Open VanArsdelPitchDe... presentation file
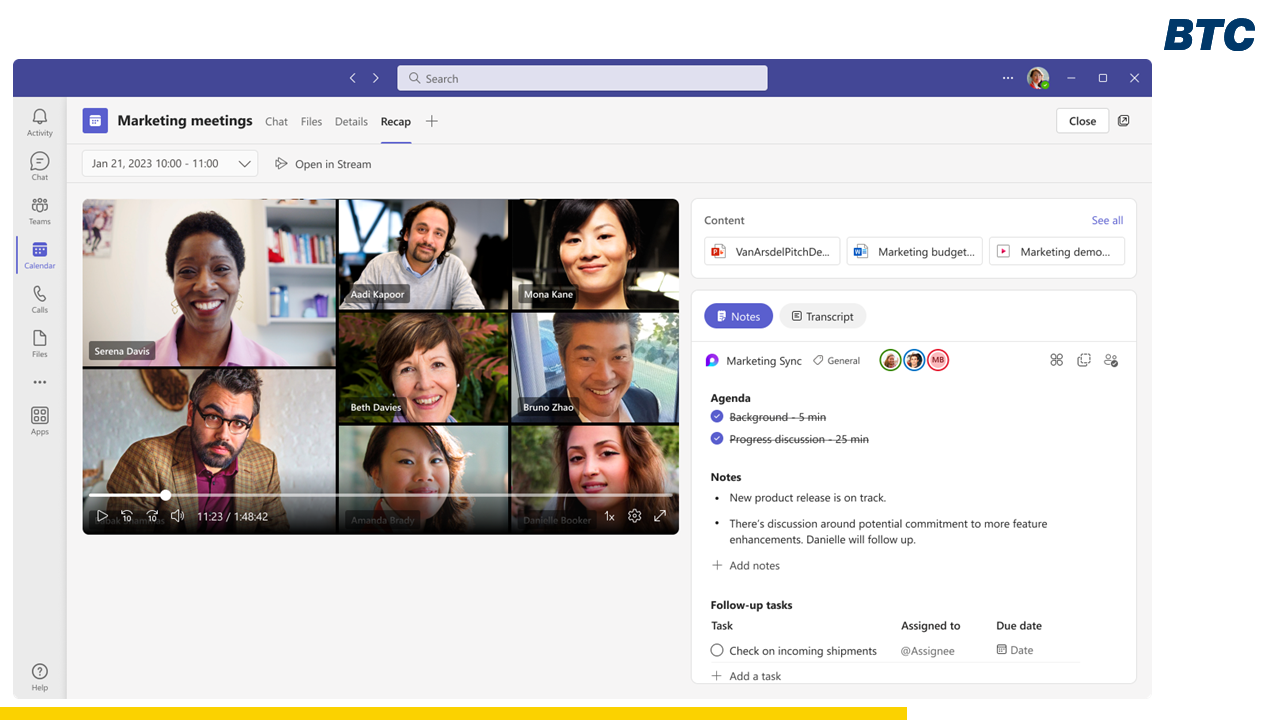The image size is (1280, 720). click(772, 251)
